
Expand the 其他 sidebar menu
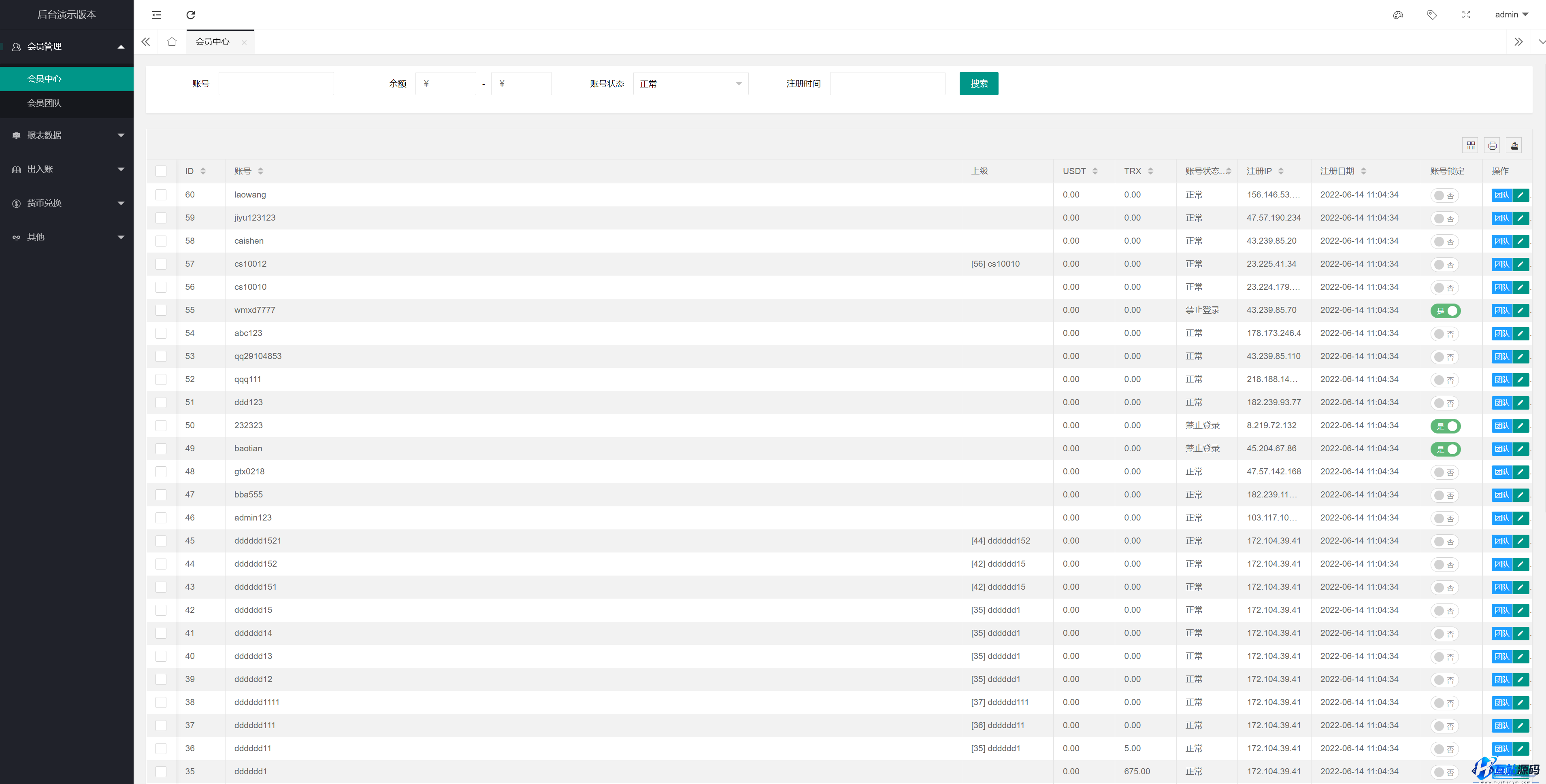click(x=67, y=237)
